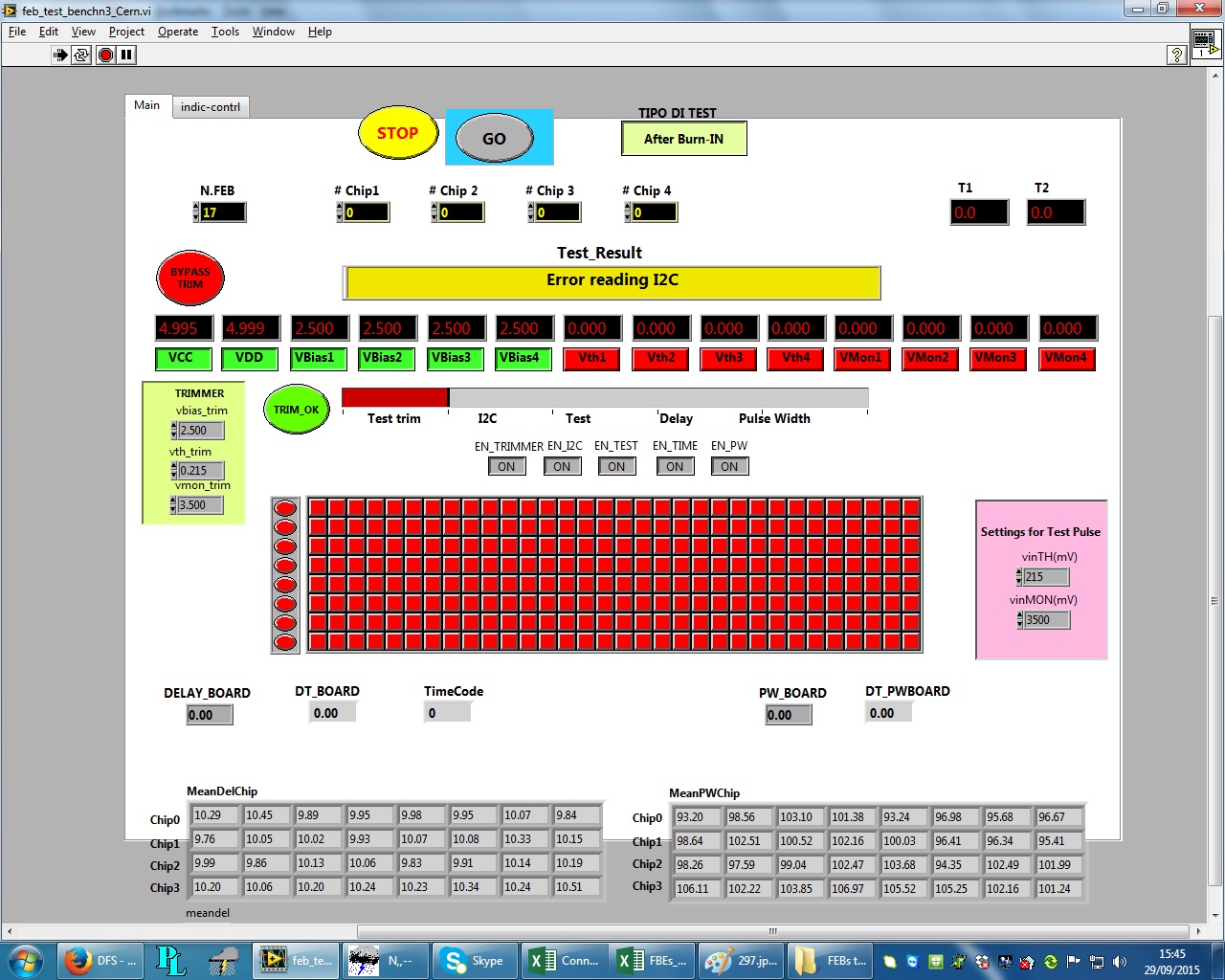The image size is (1225, 980).
Task: Click the test stage progress bar
Action: click(605, 397)
